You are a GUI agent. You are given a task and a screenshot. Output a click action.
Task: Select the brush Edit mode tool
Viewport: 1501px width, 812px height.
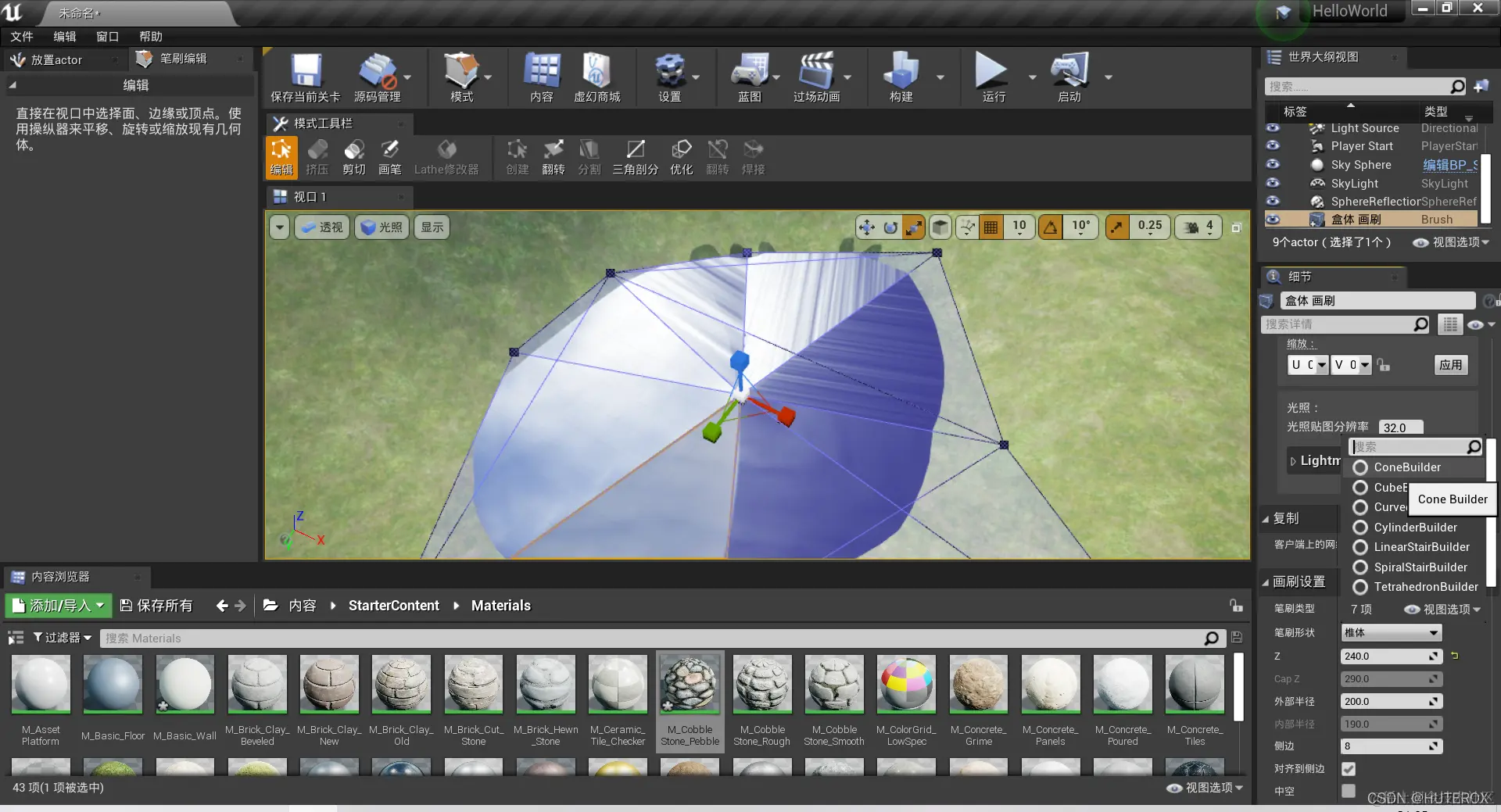tap(281, 157)
